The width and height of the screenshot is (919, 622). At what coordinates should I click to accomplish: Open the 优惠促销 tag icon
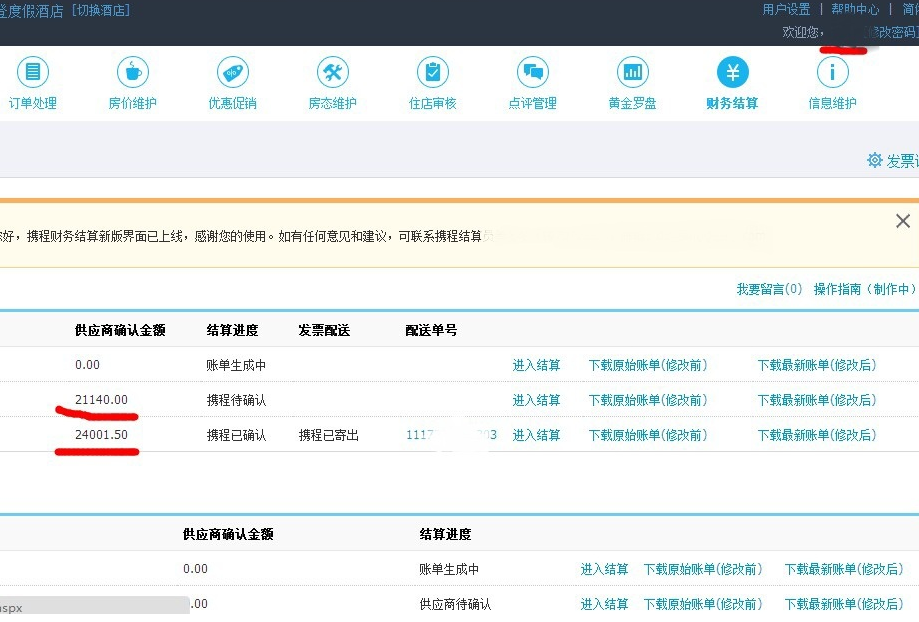tap(233, 72)
